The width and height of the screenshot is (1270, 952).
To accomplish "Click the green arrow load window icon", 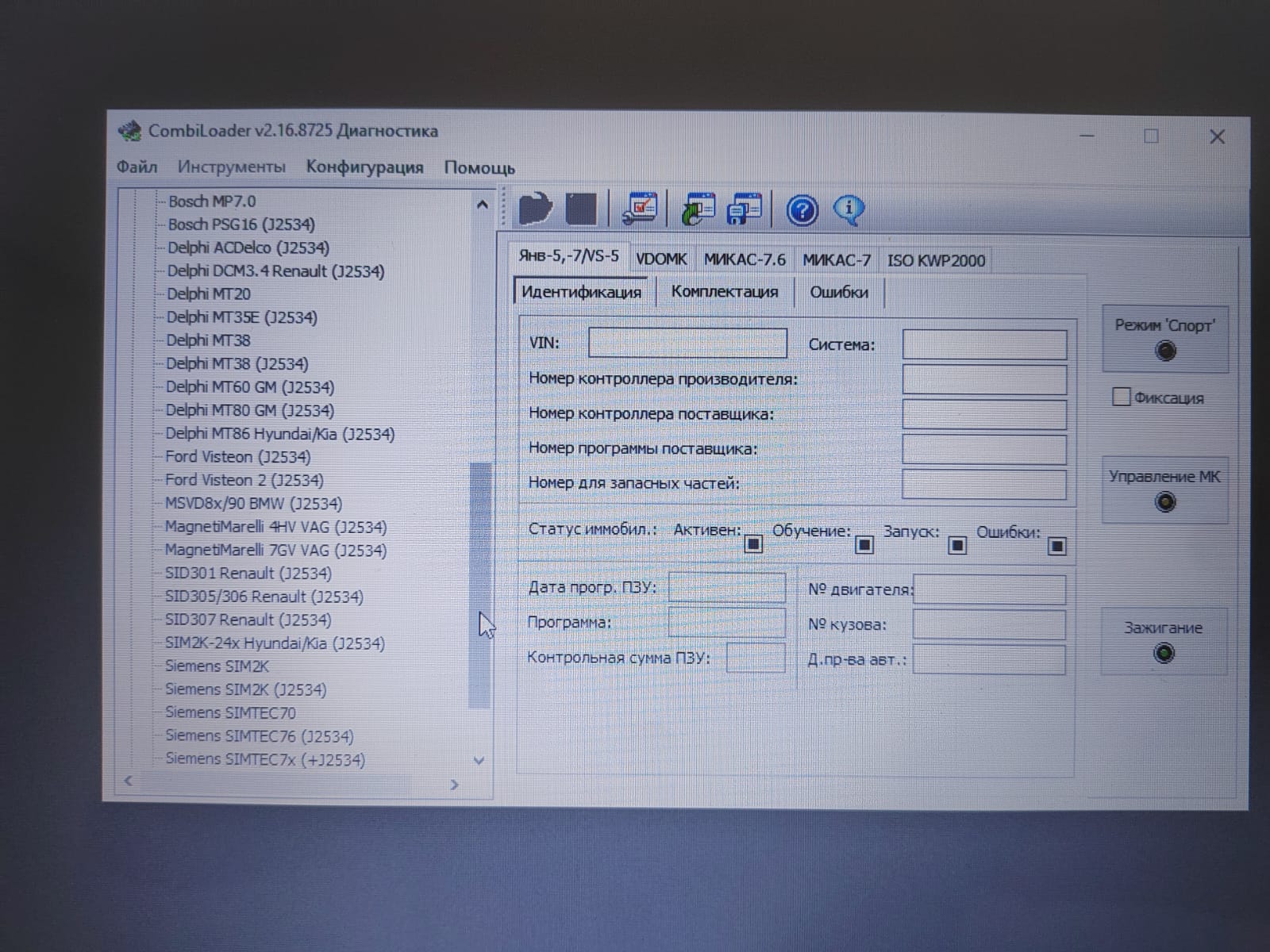I will coord(698,210).
